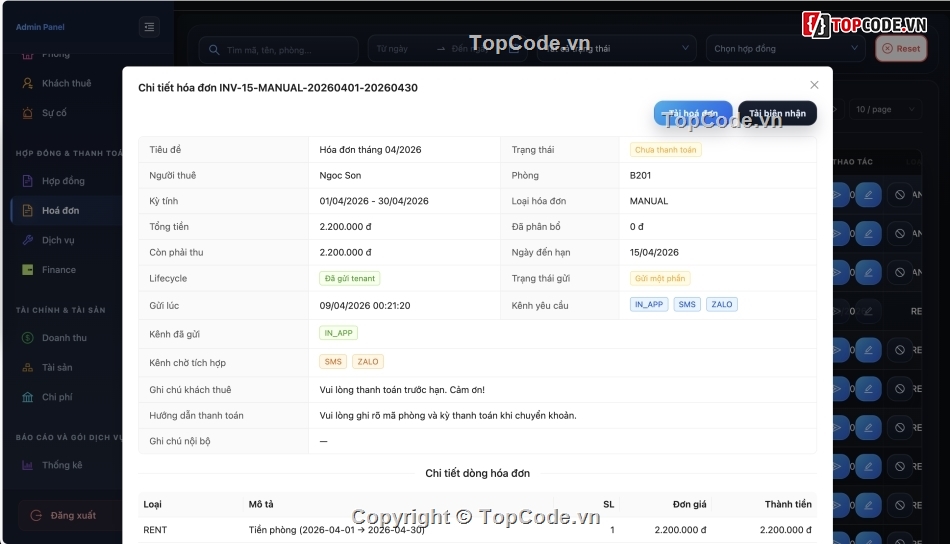Click the Tiền phòng line description

click(336, 529)
